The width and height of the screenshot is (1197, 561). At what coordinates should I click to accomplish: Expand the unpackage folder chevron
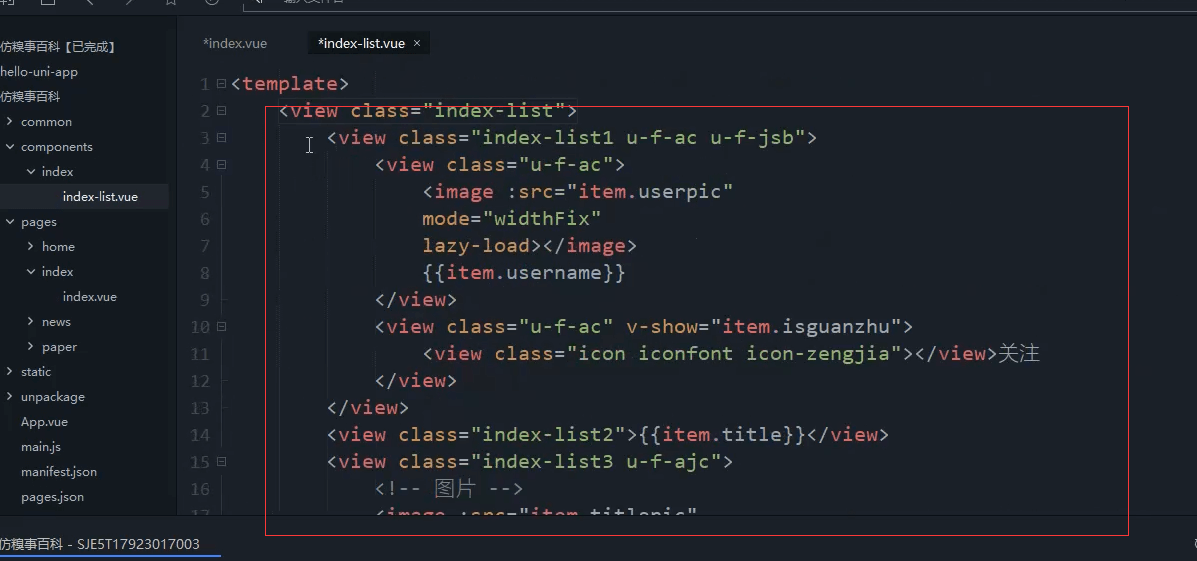coord(9,397)
